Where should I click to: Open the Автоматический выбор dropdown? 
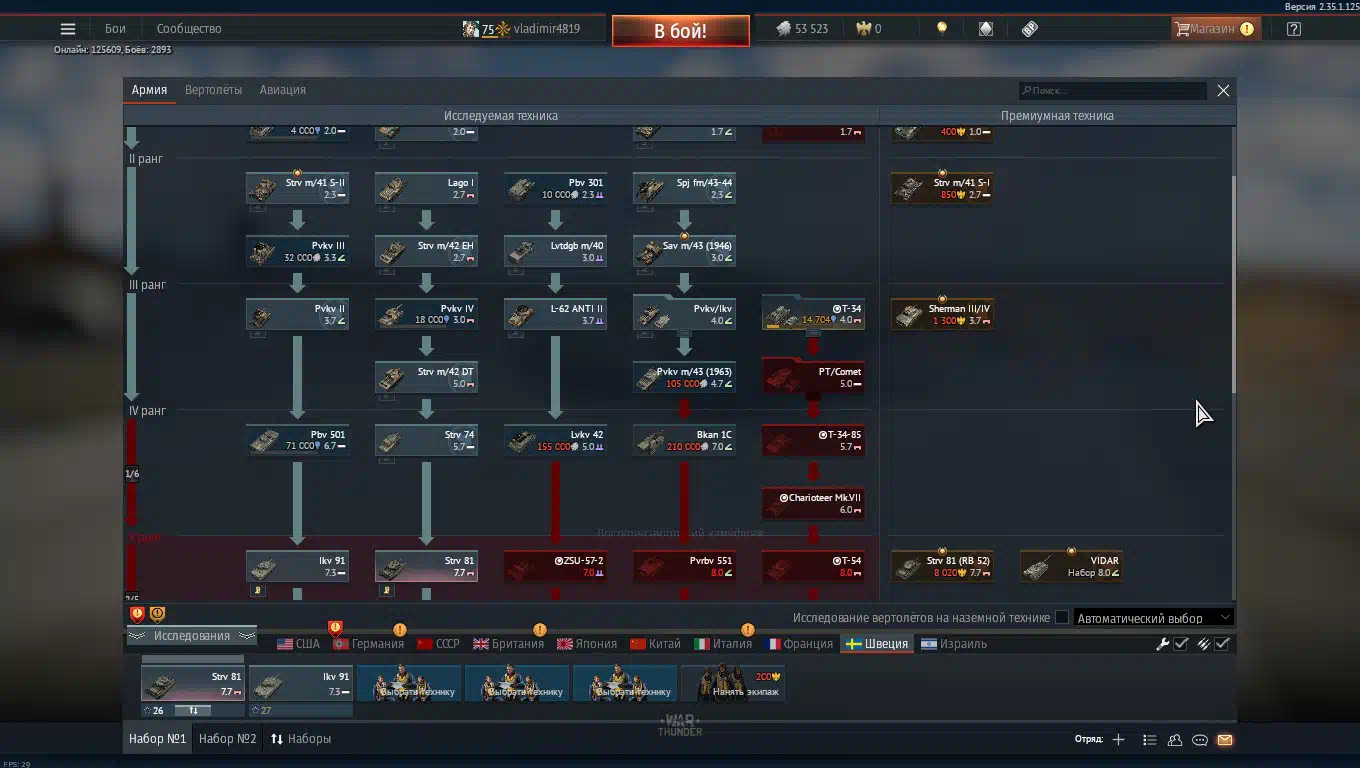pos(1153,618)
